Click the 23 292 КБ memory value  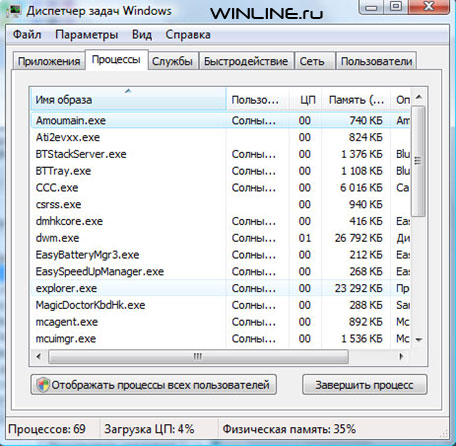pos(358,288)
